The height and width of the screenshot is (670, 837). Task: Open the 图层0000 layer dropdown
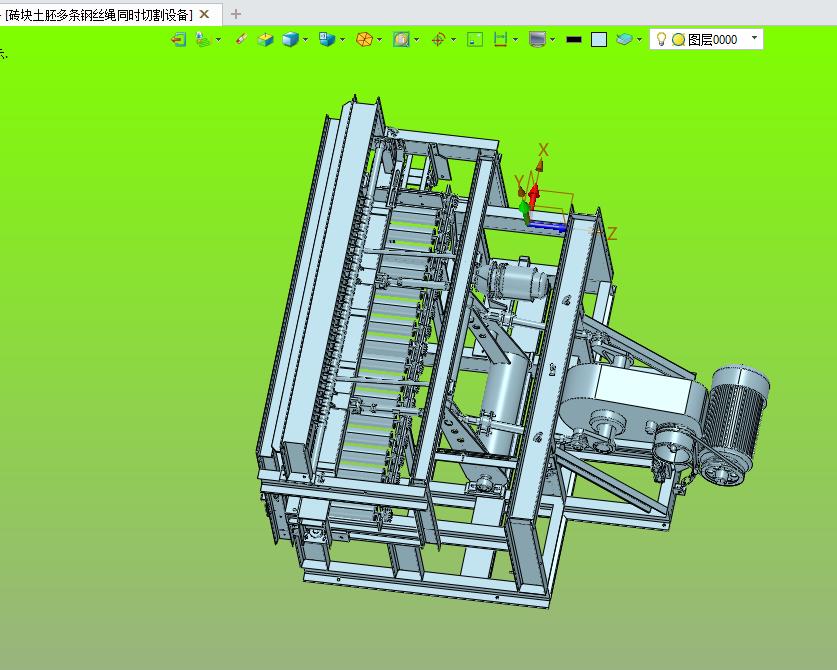coord(754,38)
